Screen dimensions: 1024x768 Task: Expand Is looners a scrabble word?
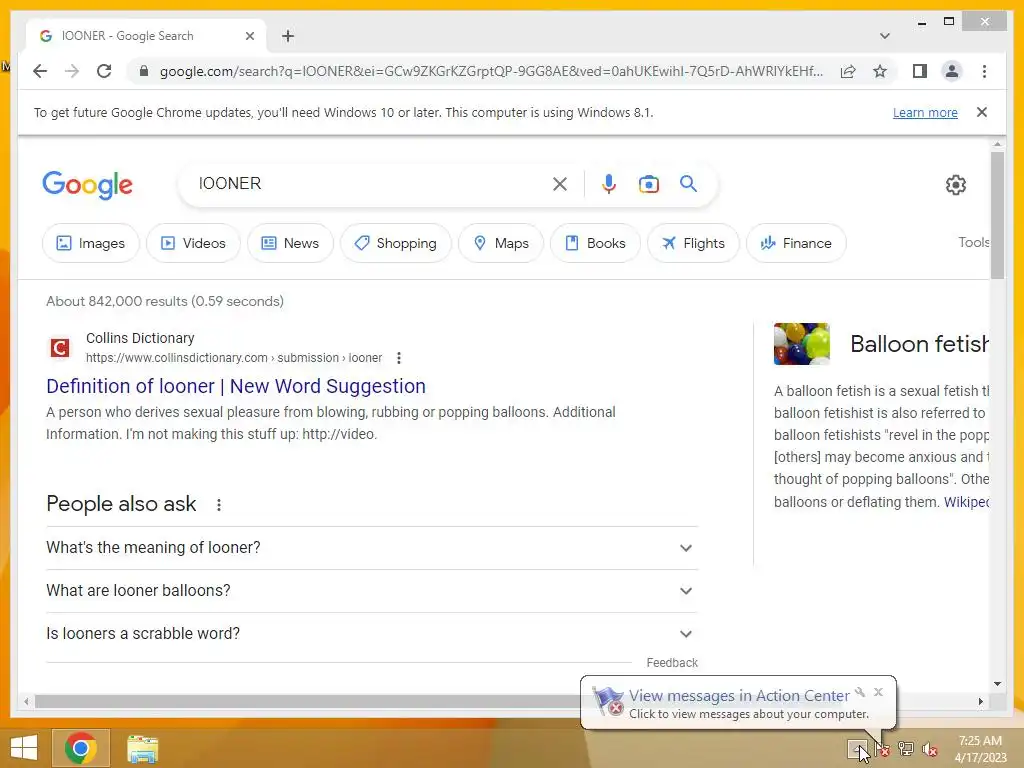[x=372, y=634]
